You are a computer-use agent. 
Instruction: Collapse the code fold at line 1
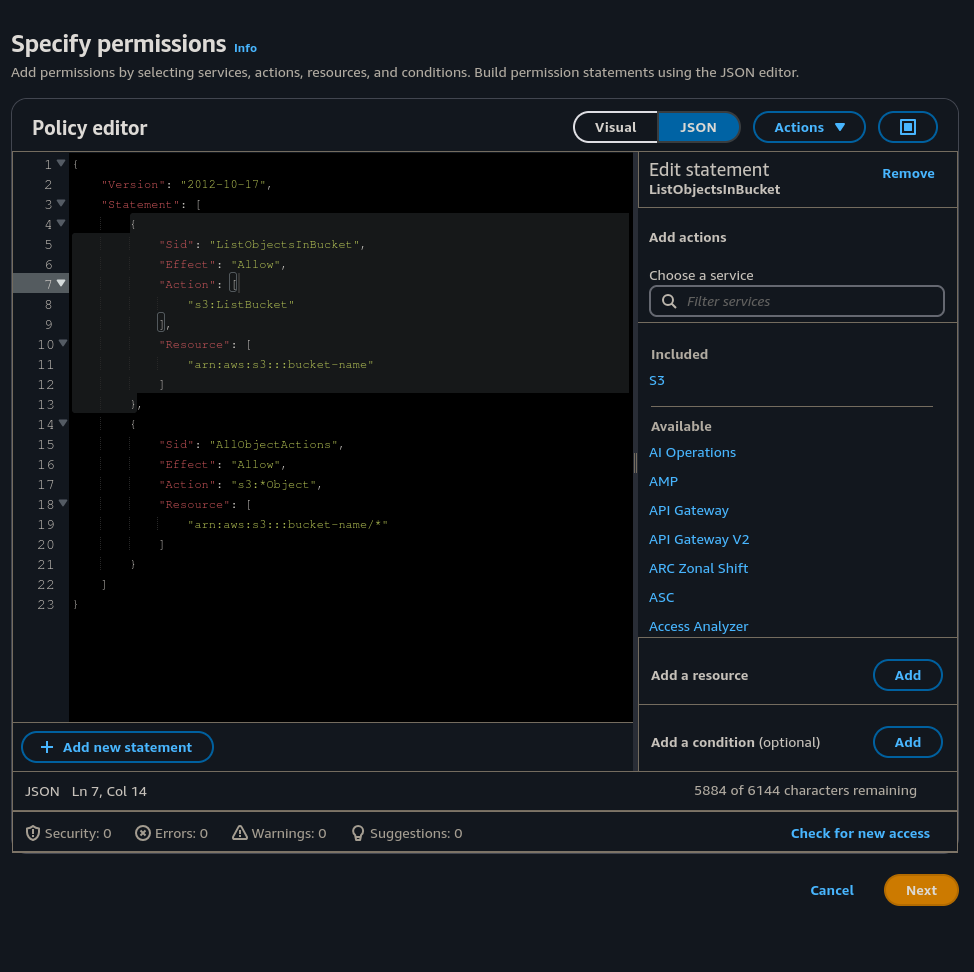[61, 163]
